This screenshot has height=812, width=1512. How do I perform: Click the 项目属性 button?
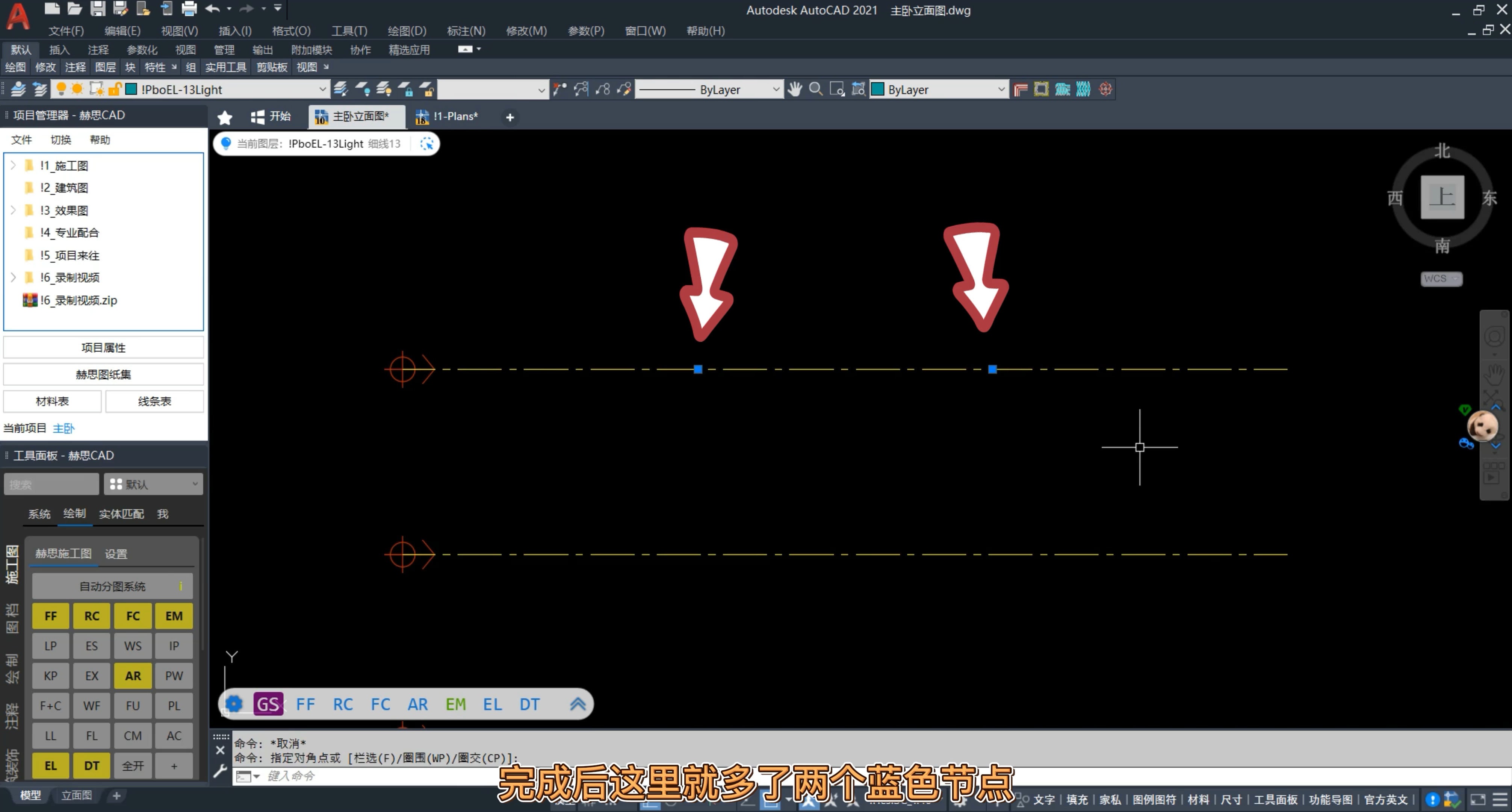point(103,348)
